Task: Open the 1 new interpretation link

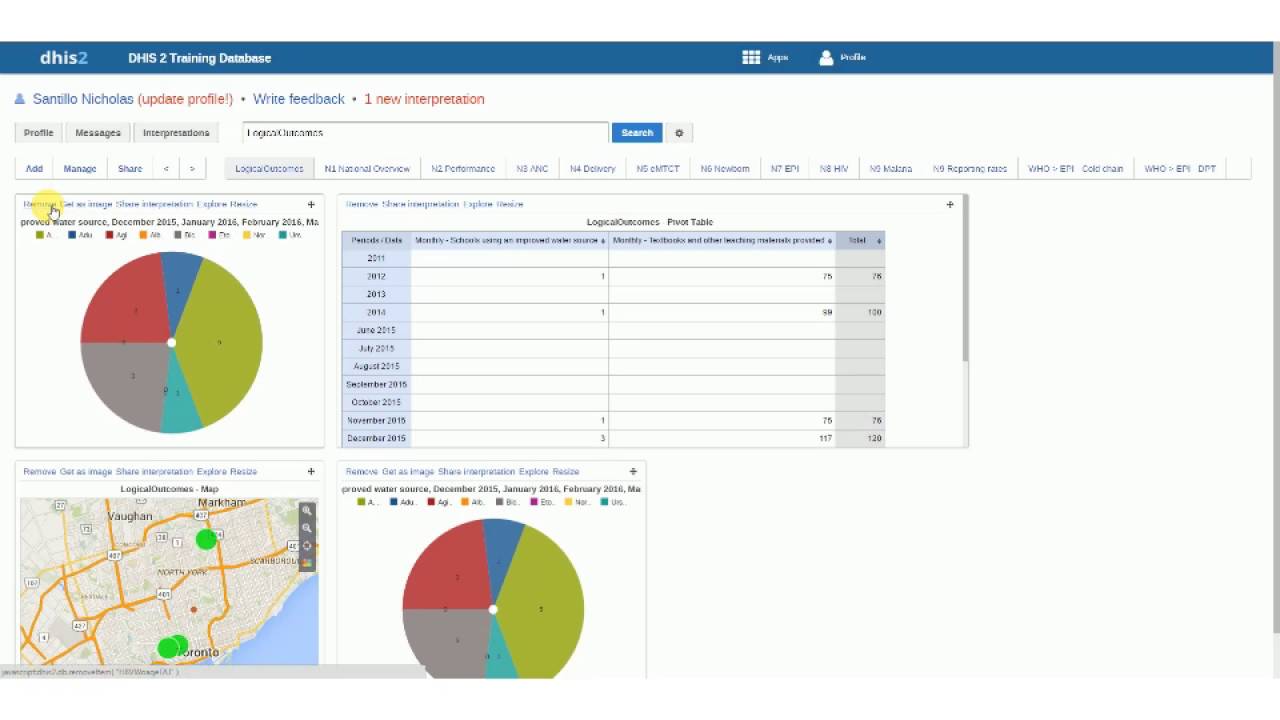Action: [424, 99]
